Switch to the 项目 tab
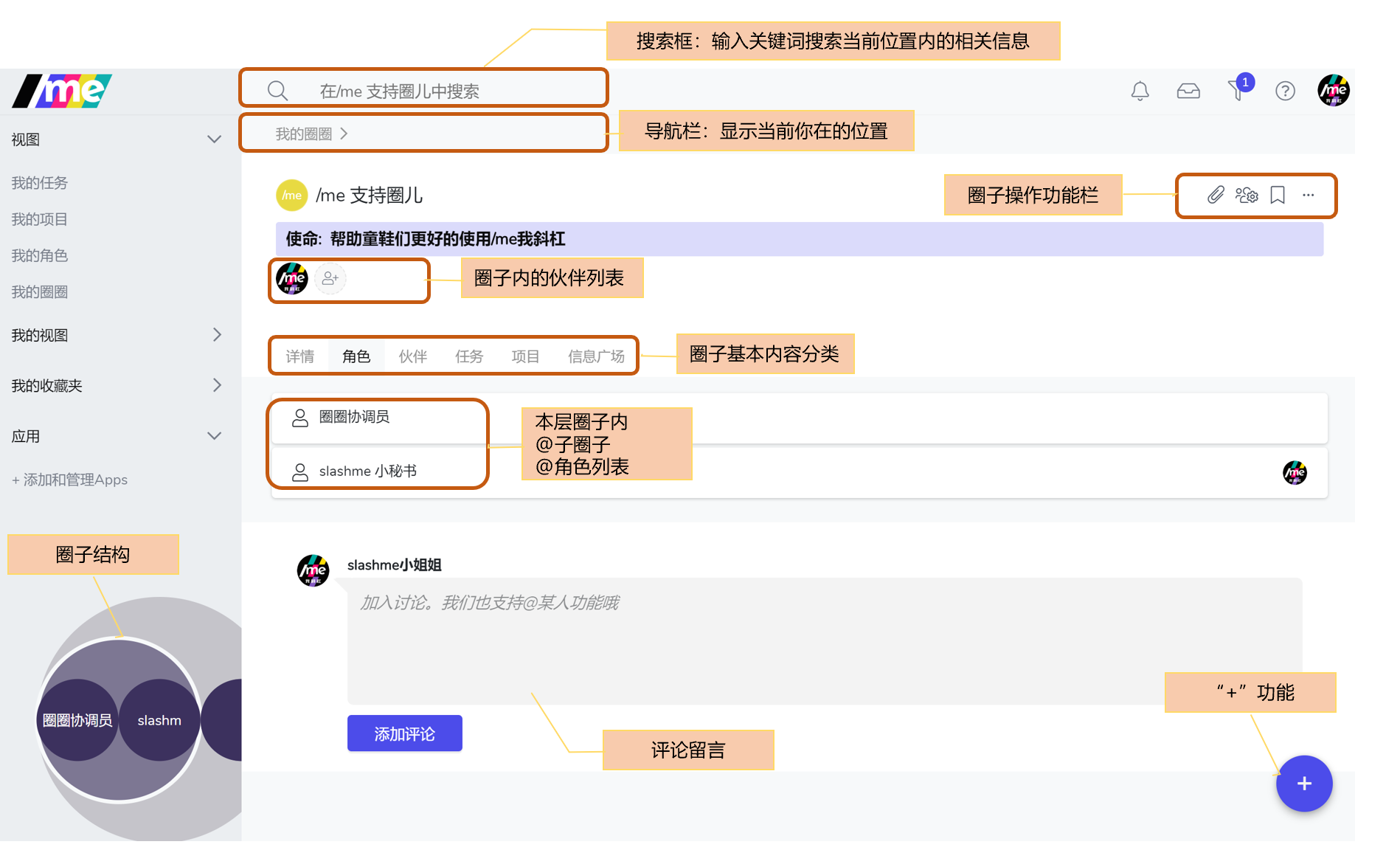The height and width of the screenshot is (850, 1400). pyautogui.click(x=525, y=356)
